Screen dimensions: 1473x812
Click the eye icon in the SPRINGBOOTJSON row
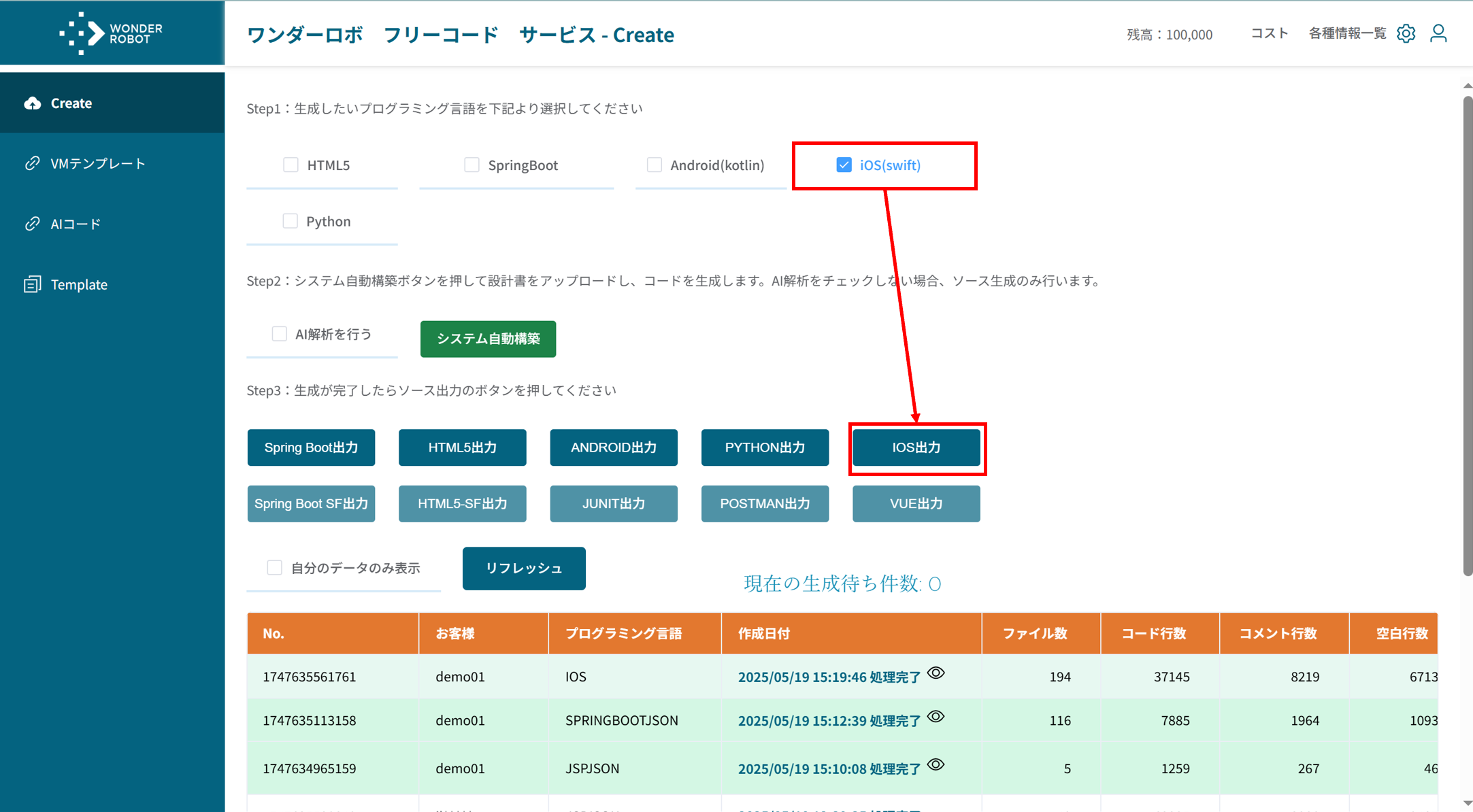click(x=936, y=717)
